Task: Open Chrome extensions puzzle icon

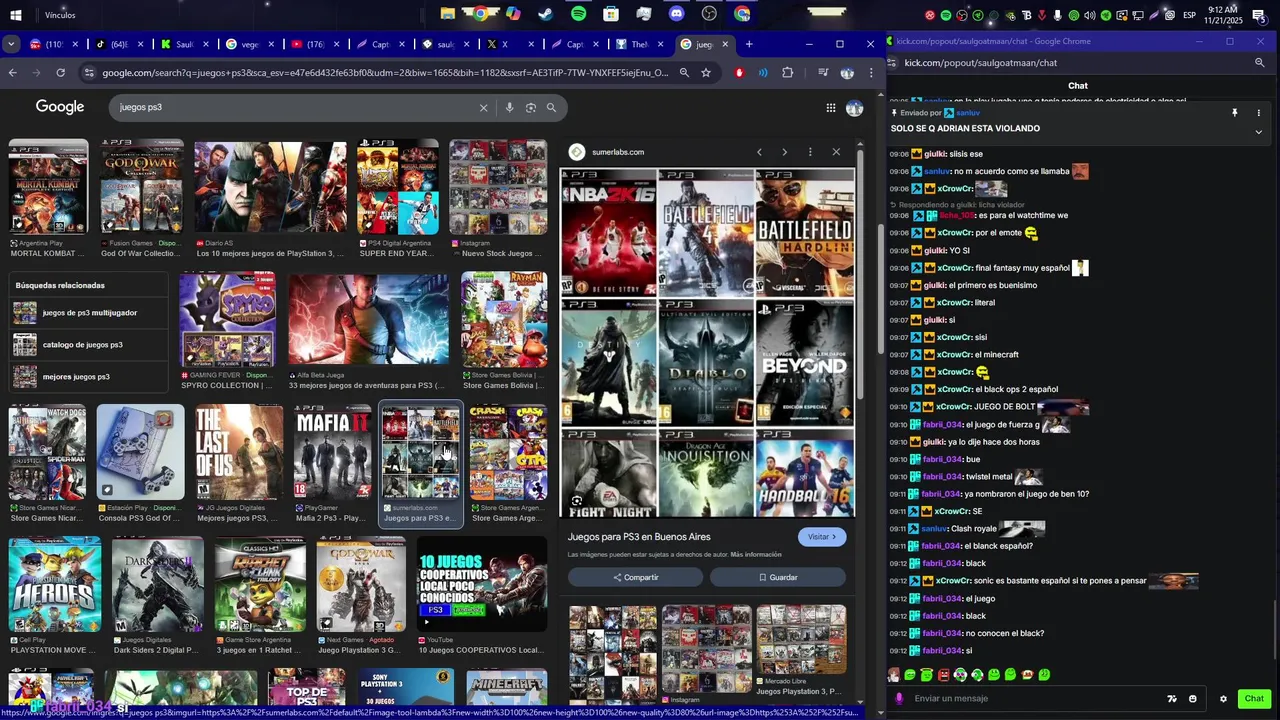Action: click(x=788, y=73)
